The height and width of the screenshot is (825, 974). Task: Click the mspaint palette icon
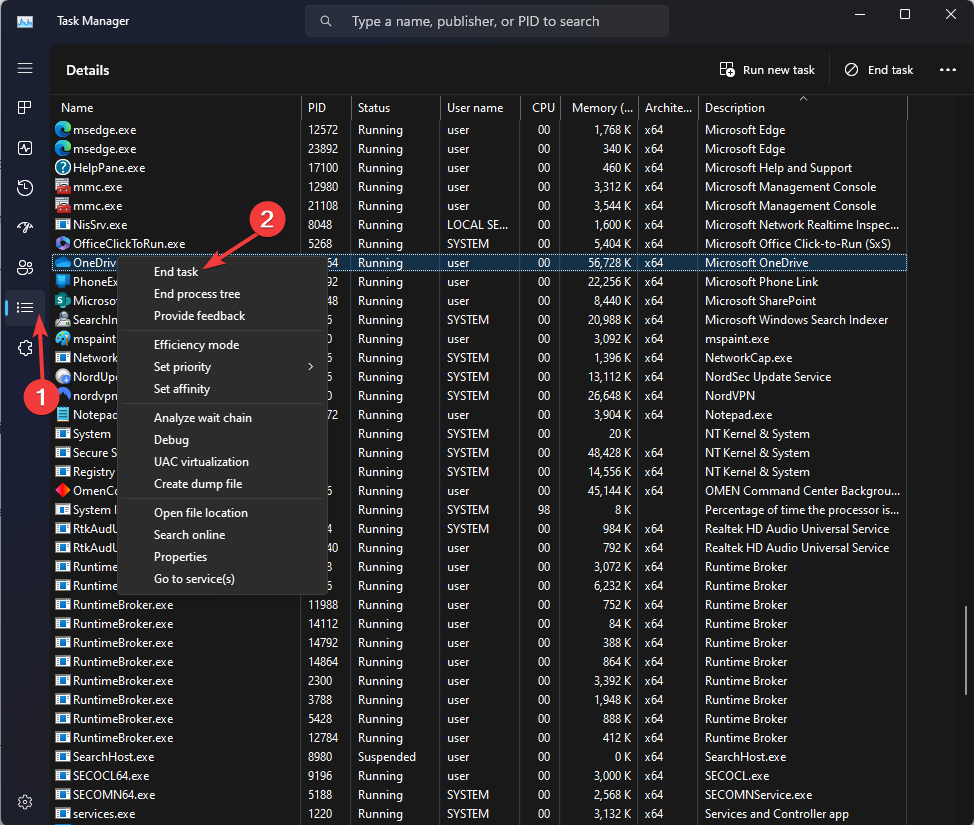[63, 339]
